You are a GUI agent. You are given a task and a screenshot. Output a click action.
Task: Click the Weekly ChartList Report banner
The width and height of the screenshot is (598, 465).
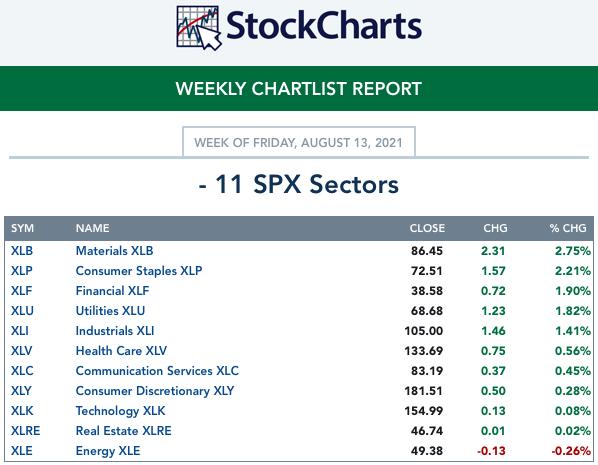[299, 88]
